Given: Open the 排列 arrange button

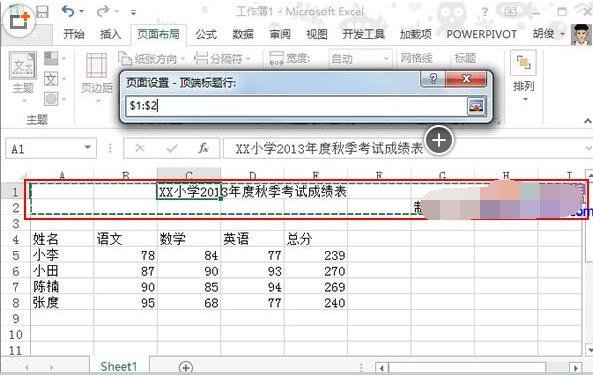Looking at the screenshot, I should click(523, 77).
